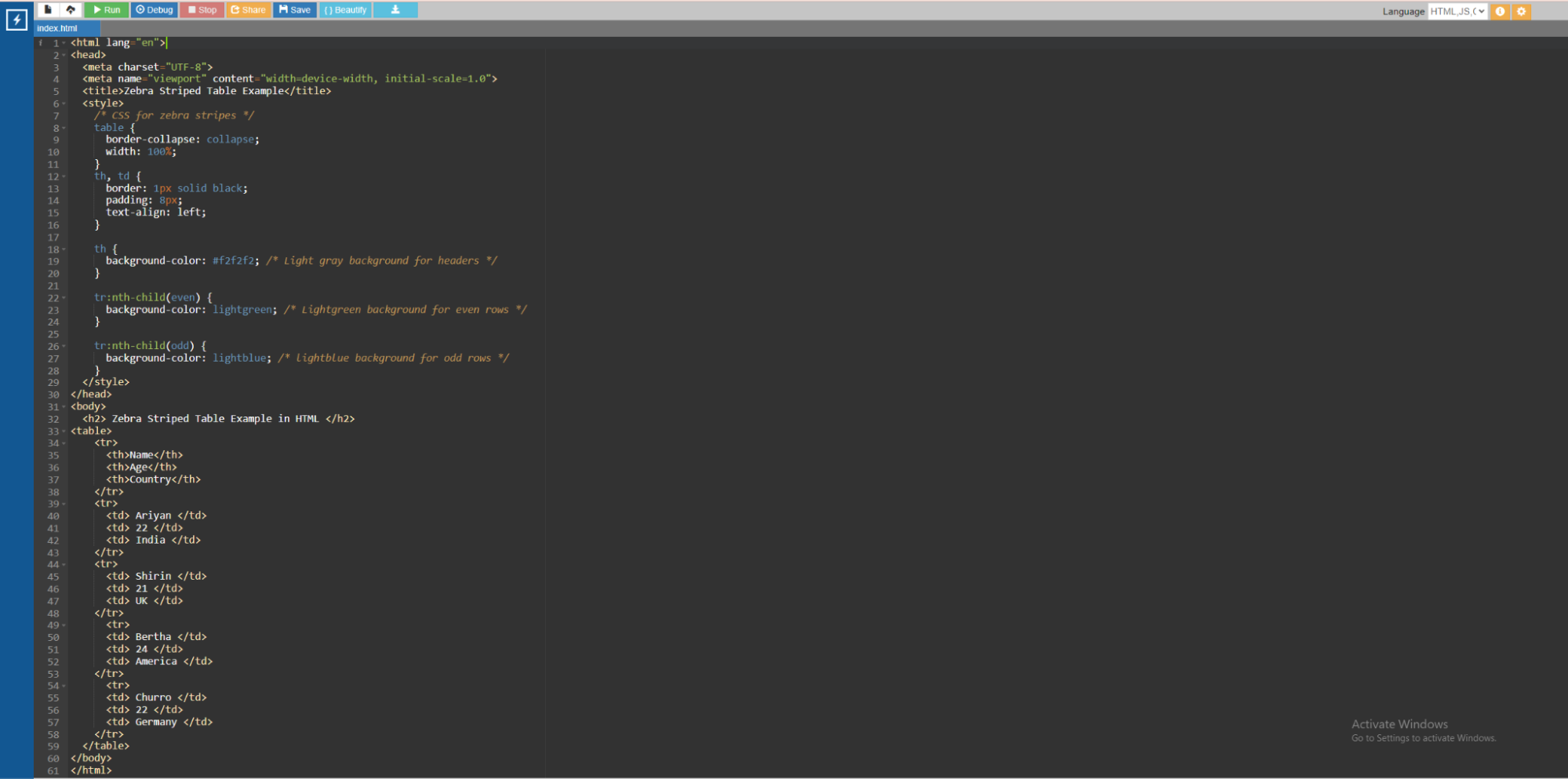The image size is (1568, 779).
Task: Click the '<td> Germany </td>' code line
Action: pyautogui.click(x=159, y=722)
